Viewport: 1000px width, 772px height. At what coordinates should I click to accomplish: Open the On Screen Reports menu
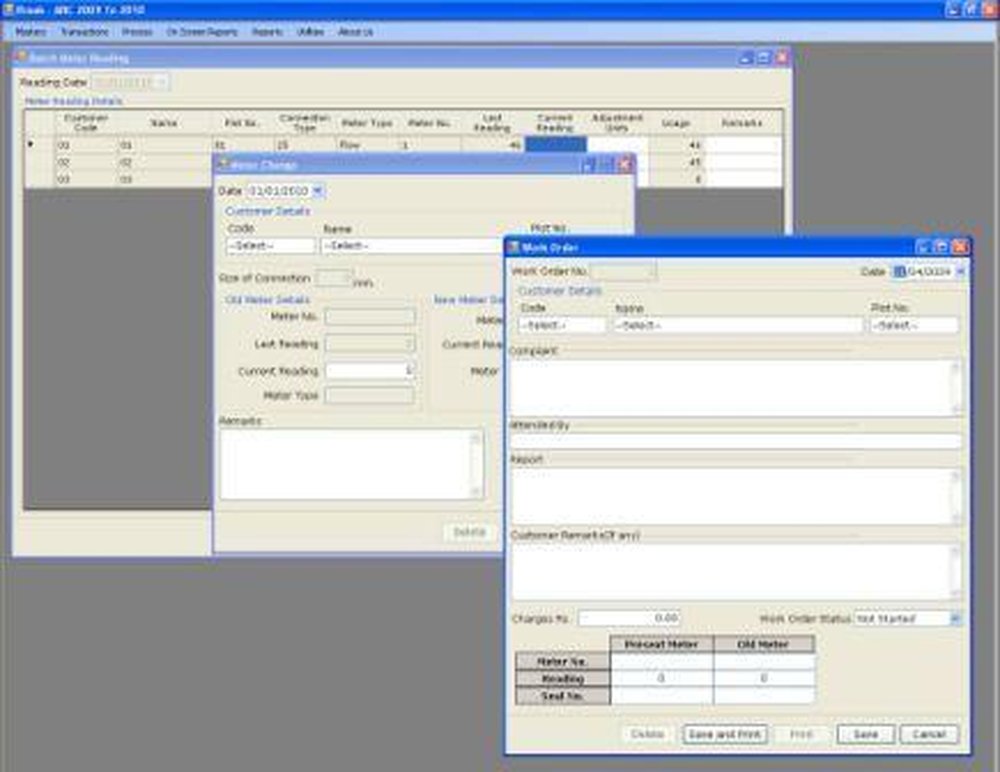pos(202,32)
